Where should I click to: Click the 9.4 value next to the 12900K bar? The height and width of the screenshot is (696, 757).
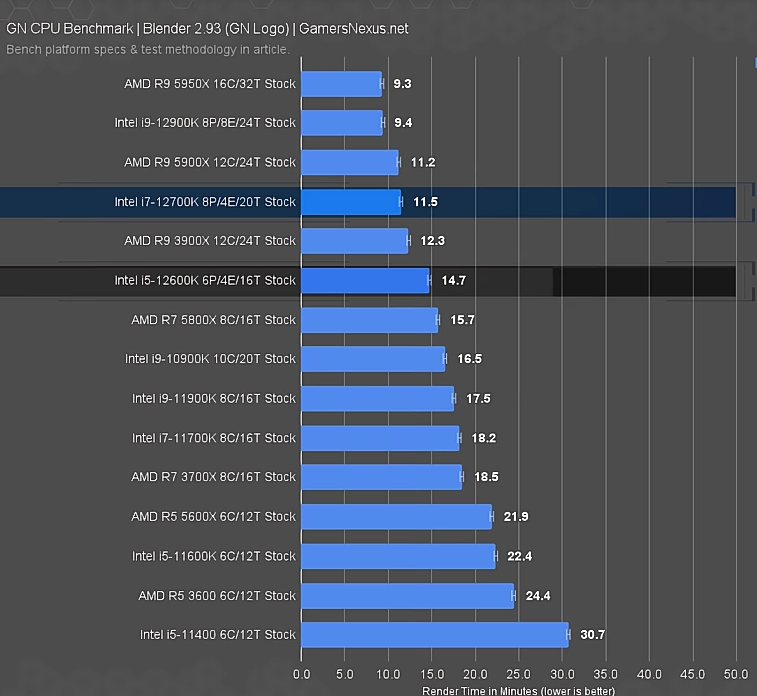[x=403, y=123]
